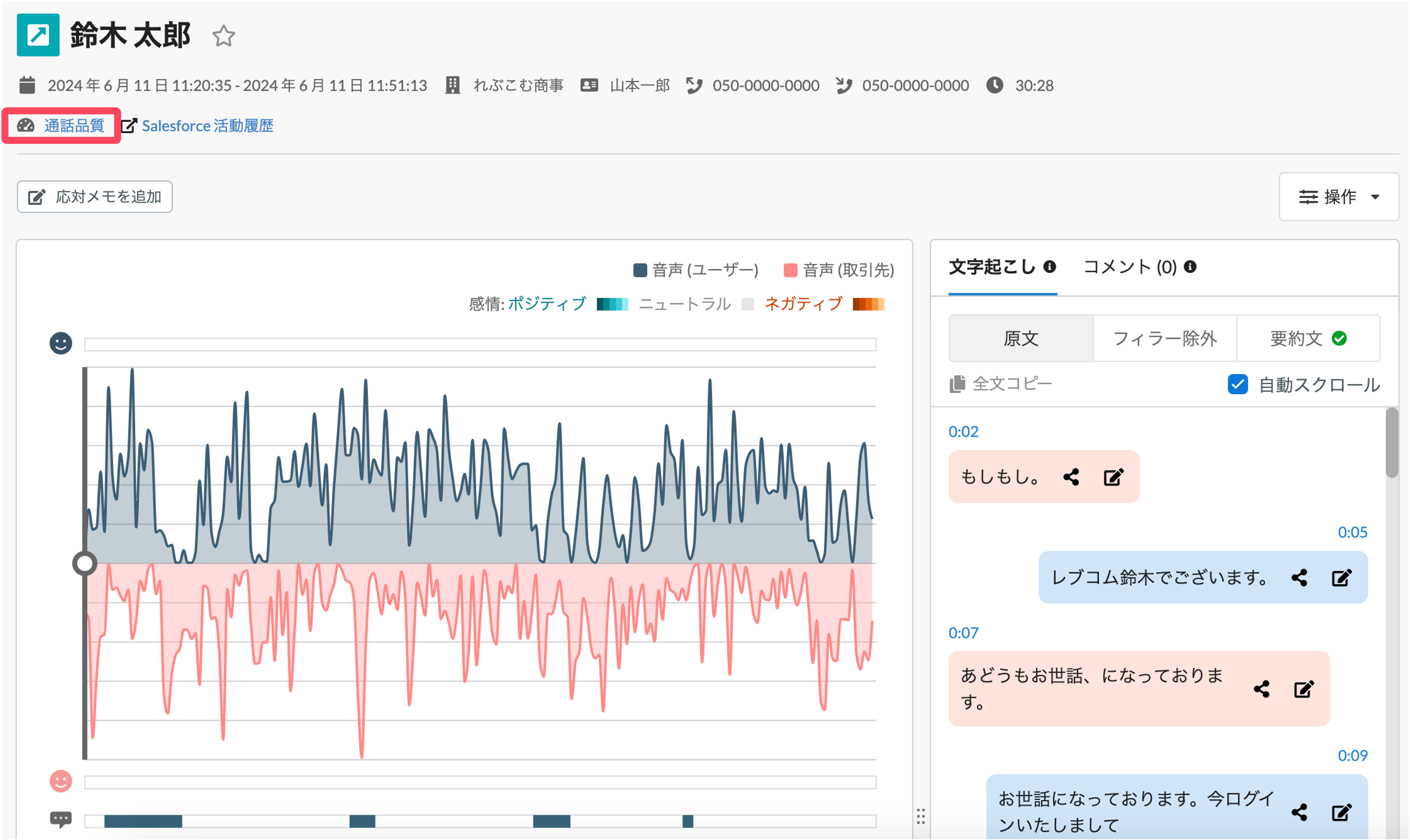Open the 操作 dropdown menu
Viewport: 1410px width, 840px height.
tap(1339, 197)
